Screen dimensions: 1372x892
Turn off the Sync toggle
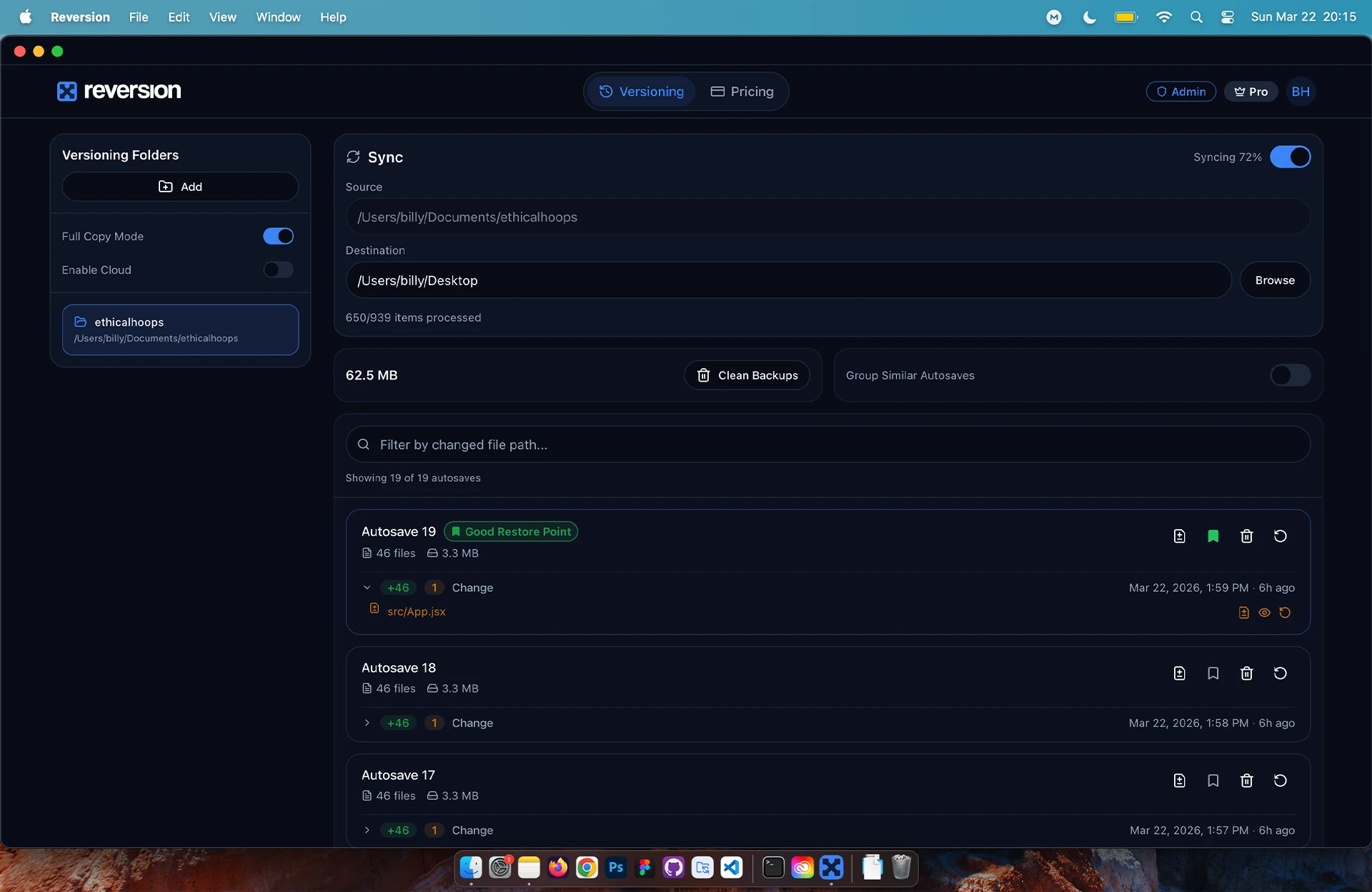[1290, 157]
